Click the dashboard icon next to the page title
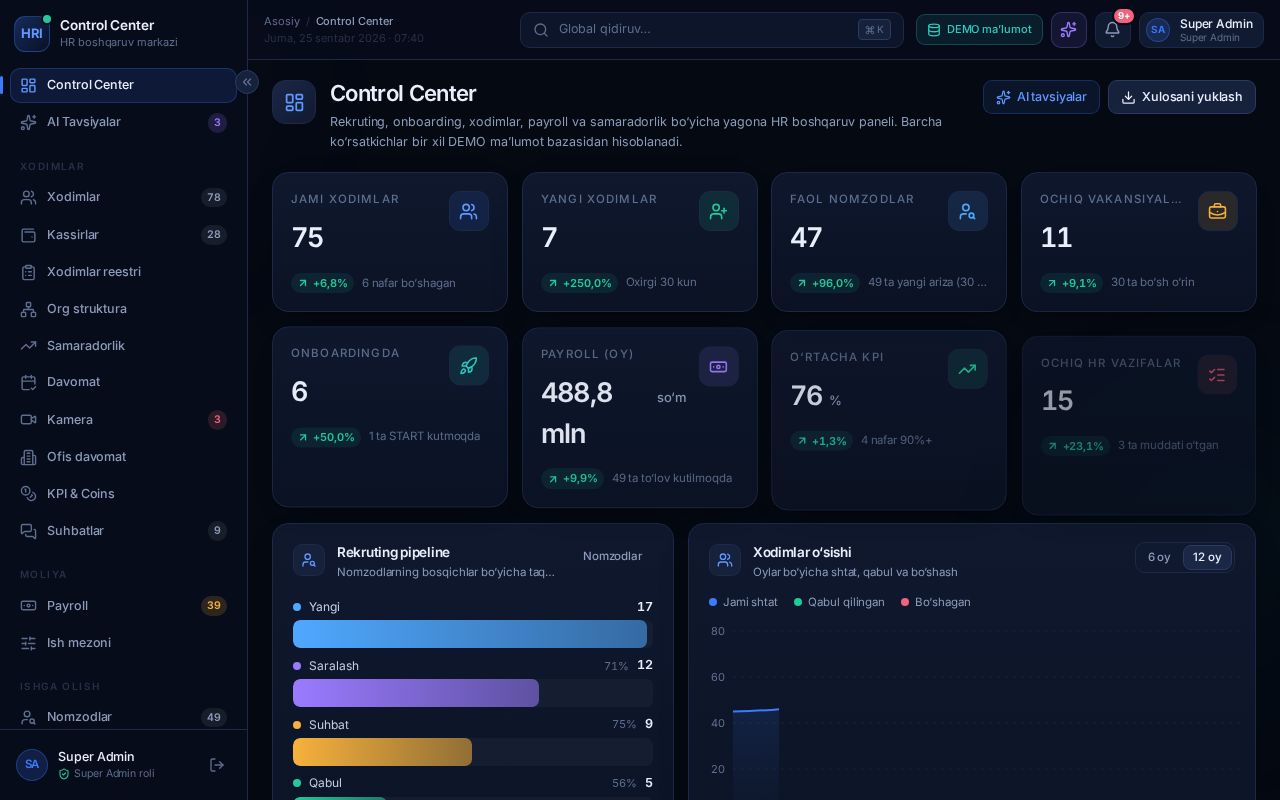The image size is (1280, 800). (294, 102)
